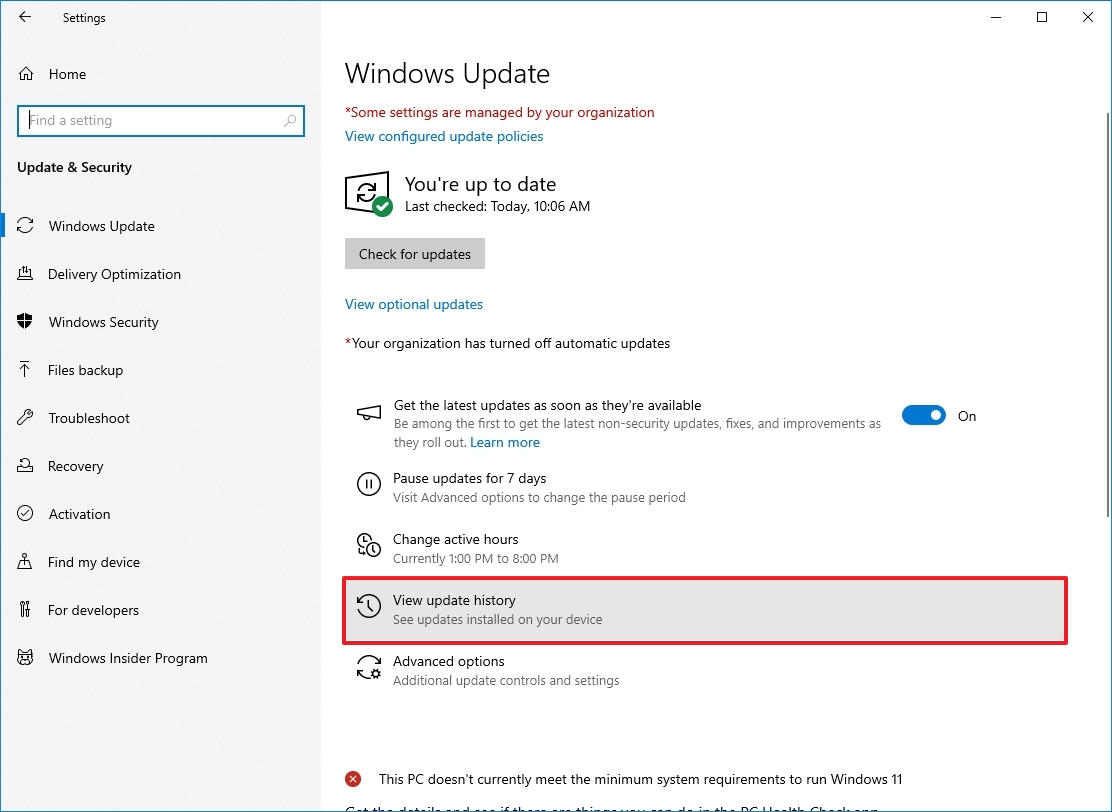Click Check for updates button
This screenshot has width=1112, height=812.
[415, 254]
